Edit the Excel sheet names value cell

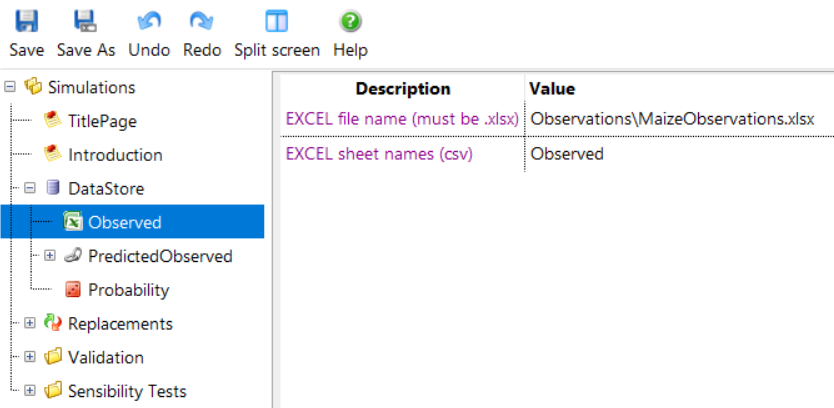point(679,154)
